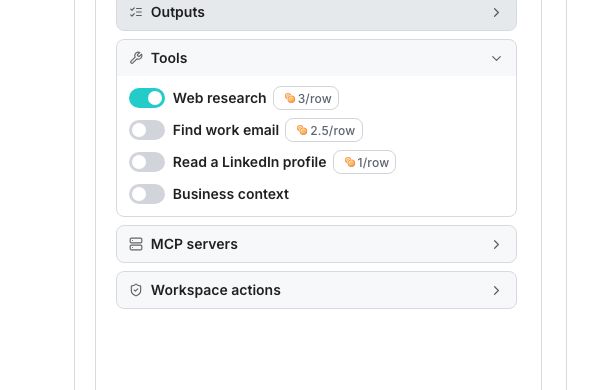Disable the Web research toggle

click(147, 98)
